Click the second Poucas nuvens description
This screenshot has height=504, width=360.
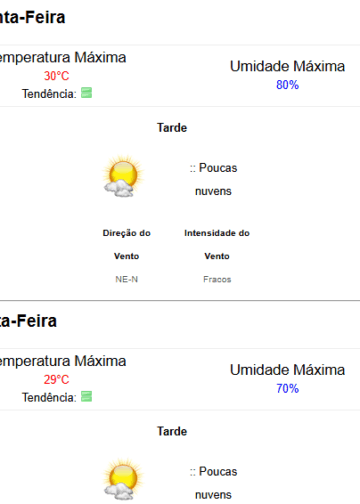[x=213, y=483]
